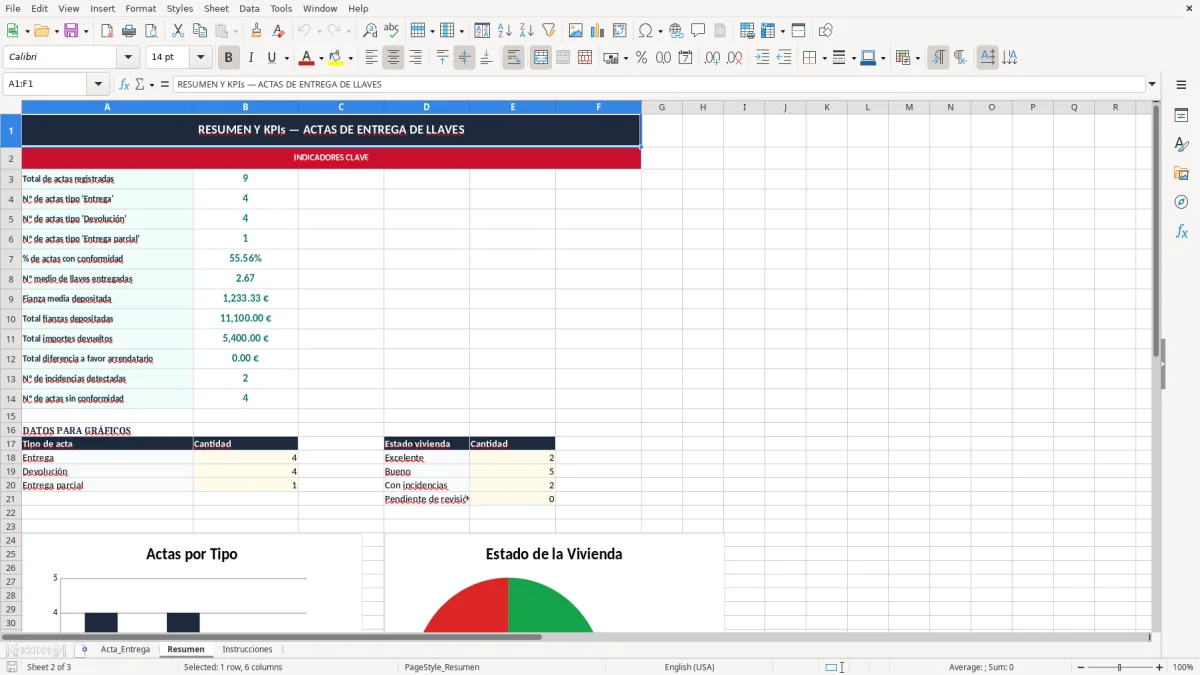Click the Print icon
Viewport: 1200px width, 675px height.
[x=129, y=31]
